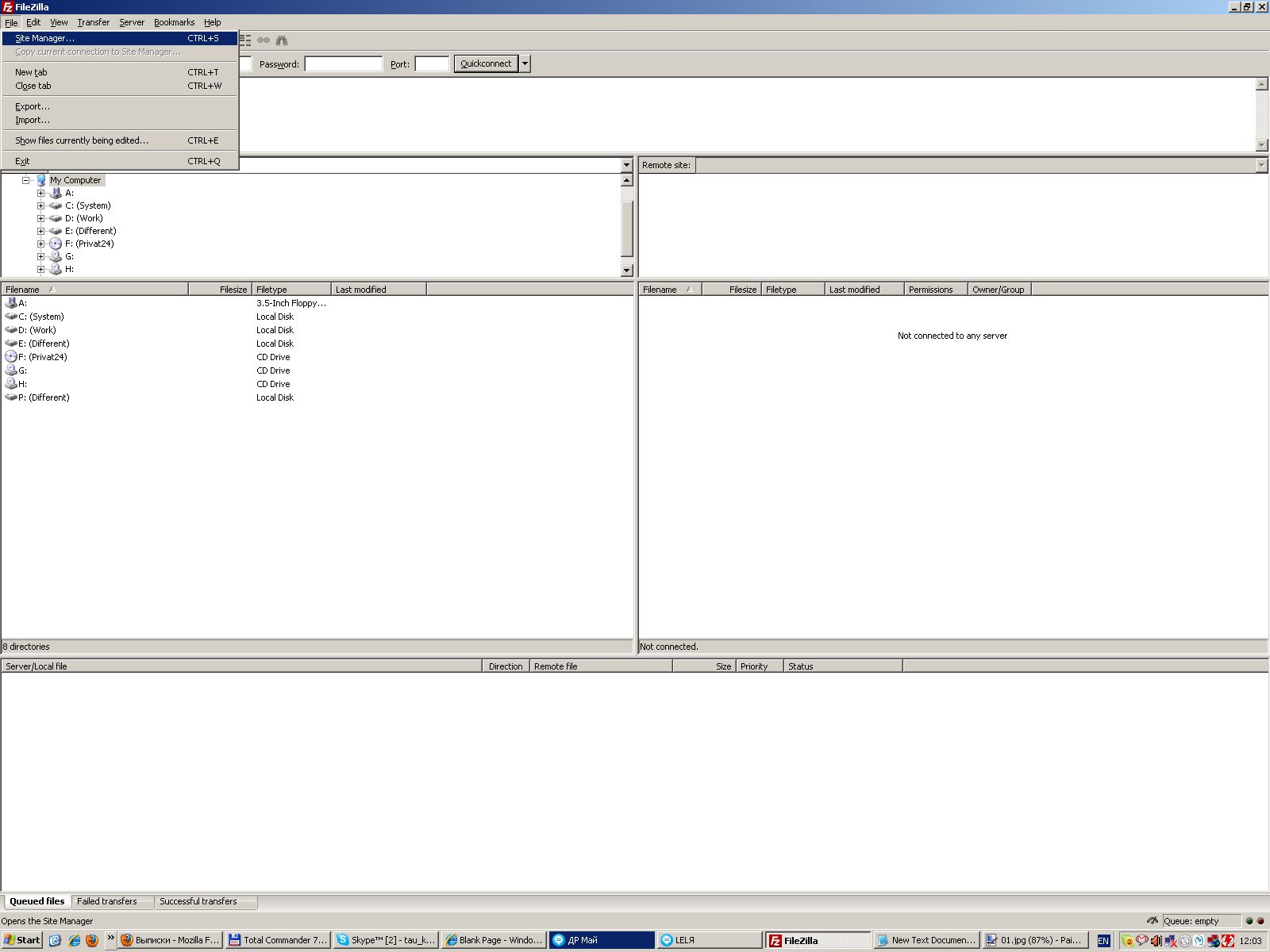Image resolution: width=1270 pixels, height=952 pixels.
Task: Expand the F: (Privat24) tree node
Action: 40,244
